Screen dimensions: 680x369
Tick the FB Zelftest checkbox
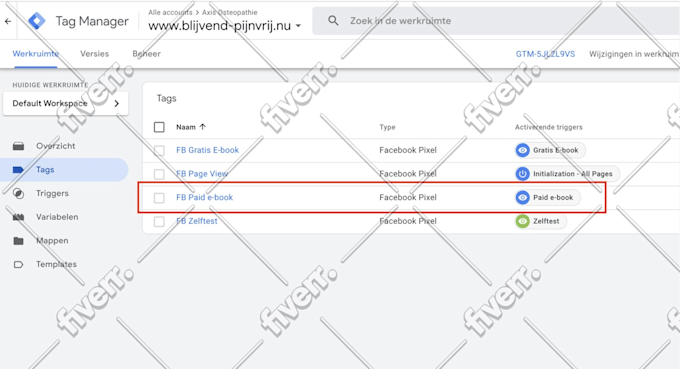159,222
